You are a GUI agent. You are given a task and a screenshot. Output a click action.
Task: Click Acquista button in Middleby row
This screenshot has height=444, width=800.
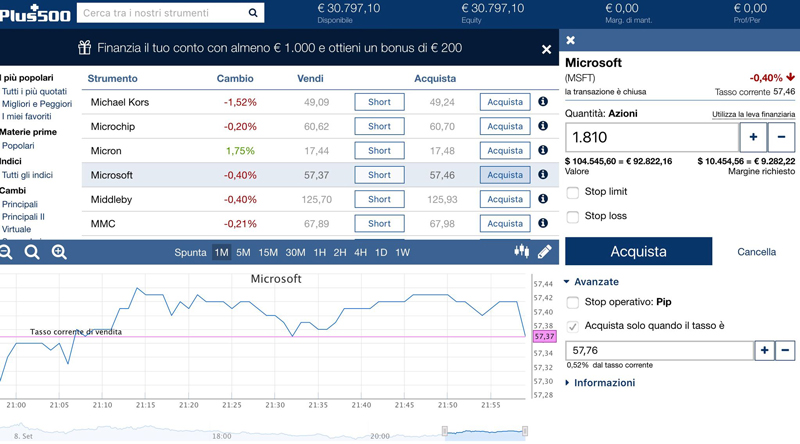[x=505, y=199]
